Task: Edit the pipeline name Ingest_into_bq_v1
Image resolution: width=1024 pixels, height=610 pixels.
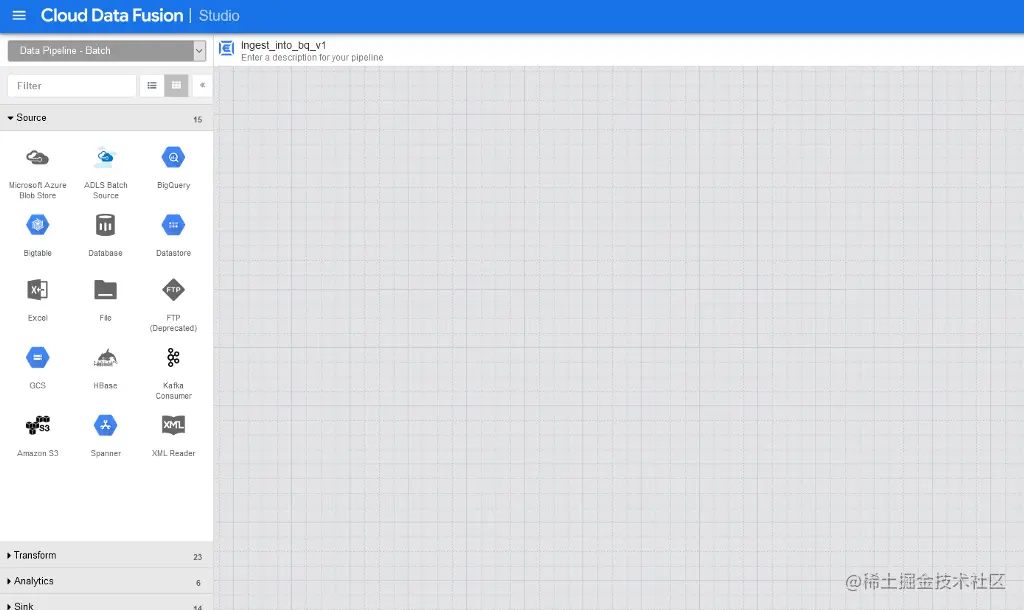Action: click(283, 45)
